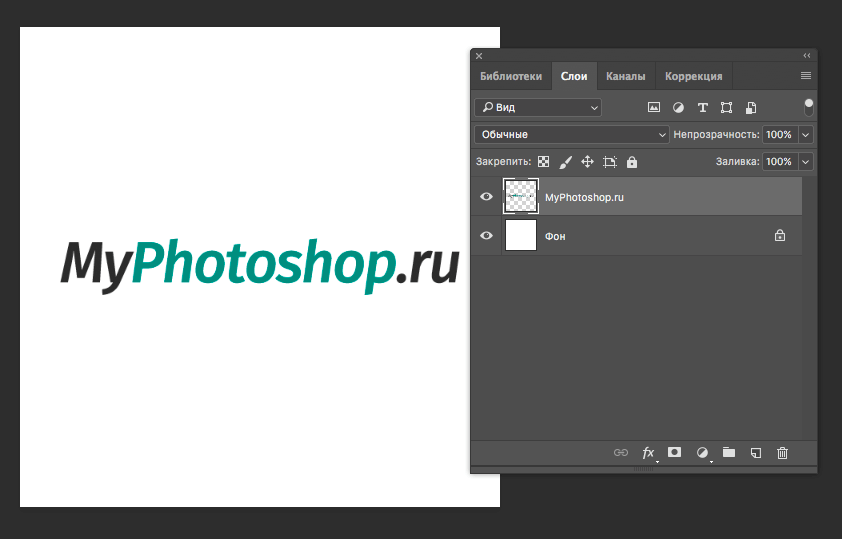Click link layers chain icon
Screen dimensions: 842x539
coord(621,453)
